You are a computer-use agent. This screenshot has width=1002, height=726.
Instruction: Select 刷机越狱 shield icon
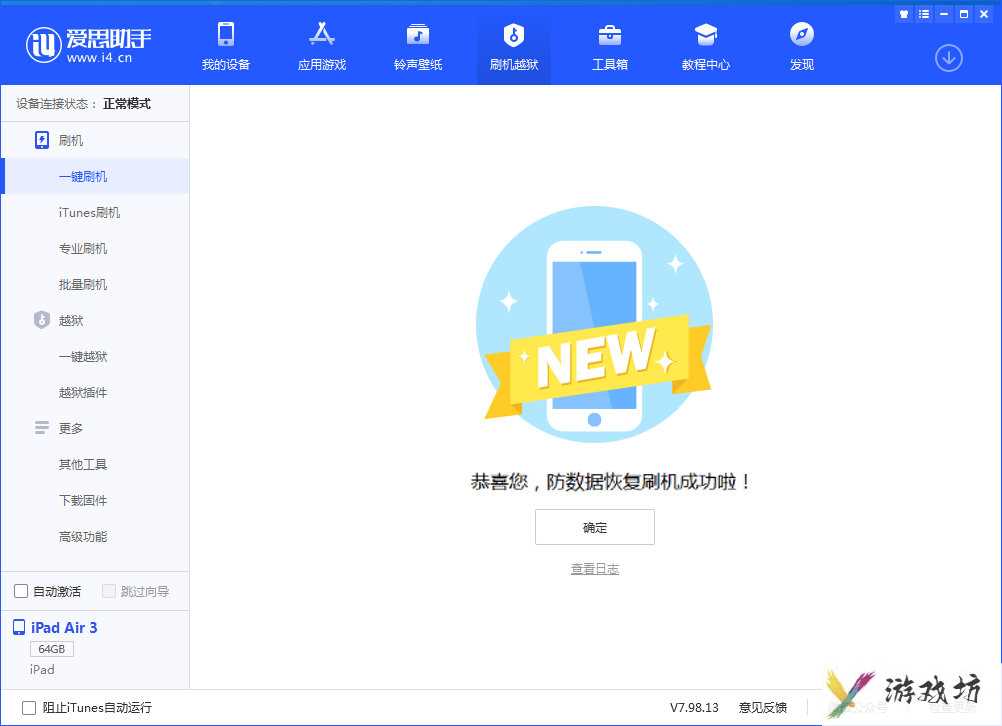pos(514,35)
